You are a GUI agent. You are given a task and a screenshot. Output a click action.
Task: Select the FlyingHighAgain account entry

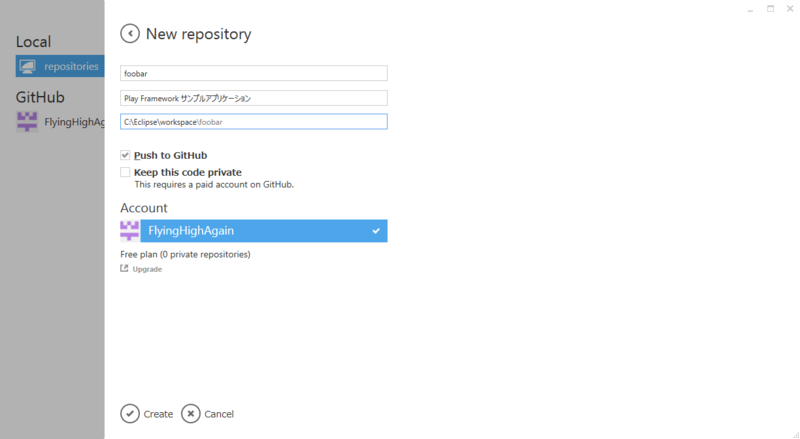pos(264,231)
